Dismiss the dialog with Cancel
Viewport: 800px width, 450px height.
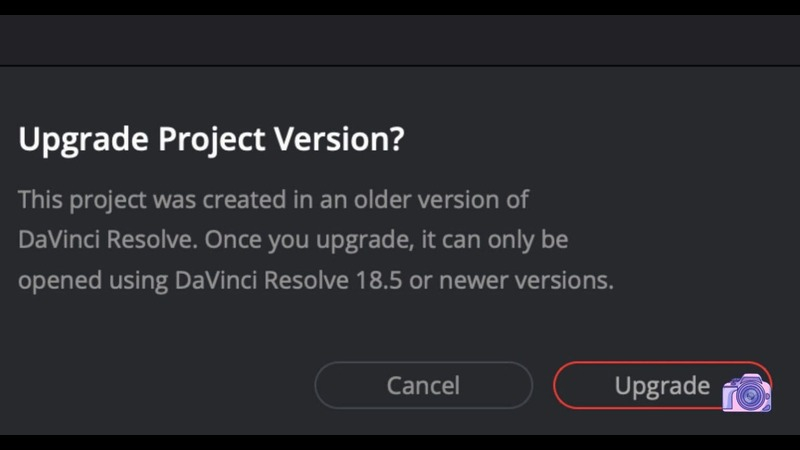tap(423, 385)
